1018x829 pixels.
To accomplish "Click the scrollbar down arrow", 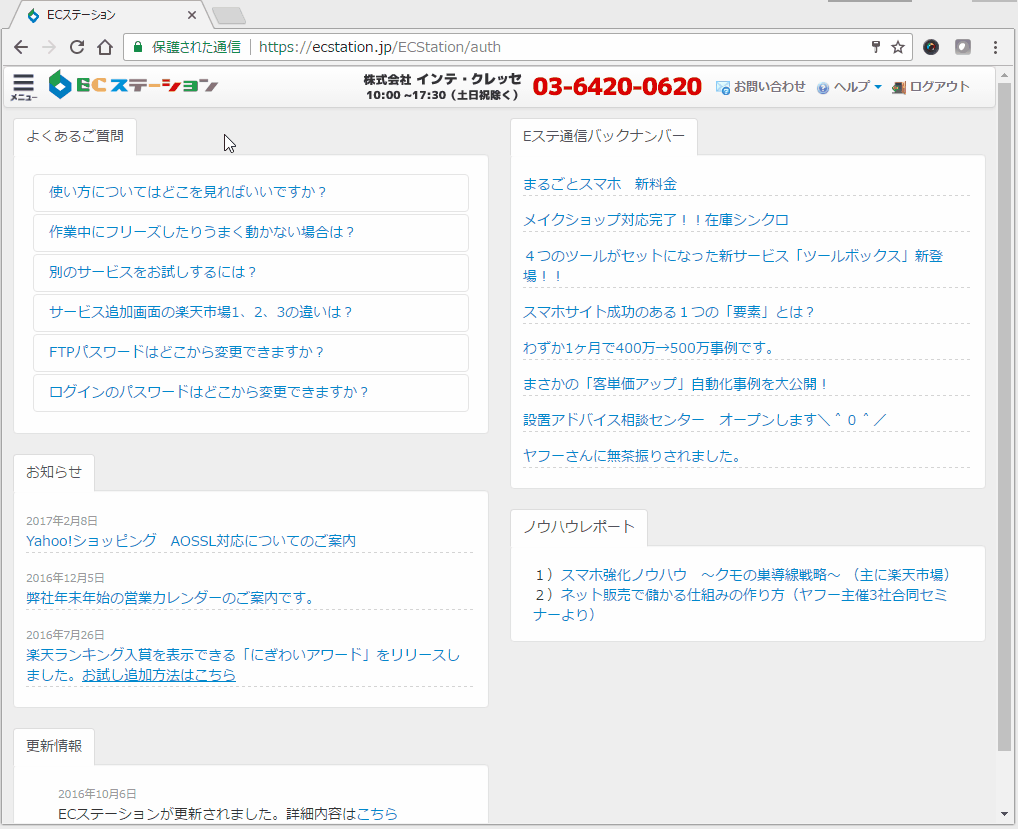I will 1004,813.
